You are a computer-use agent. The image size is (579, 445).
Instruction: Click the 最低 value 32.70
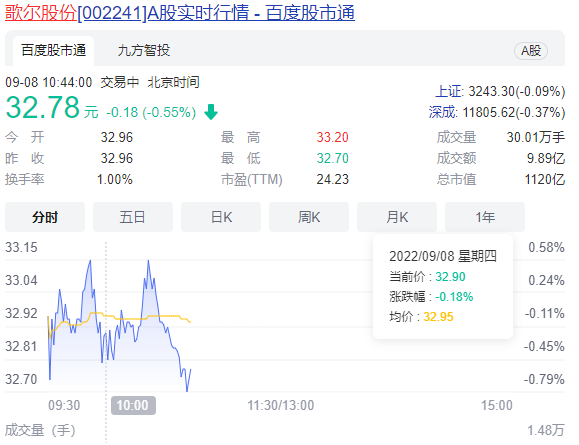[332, 158]
